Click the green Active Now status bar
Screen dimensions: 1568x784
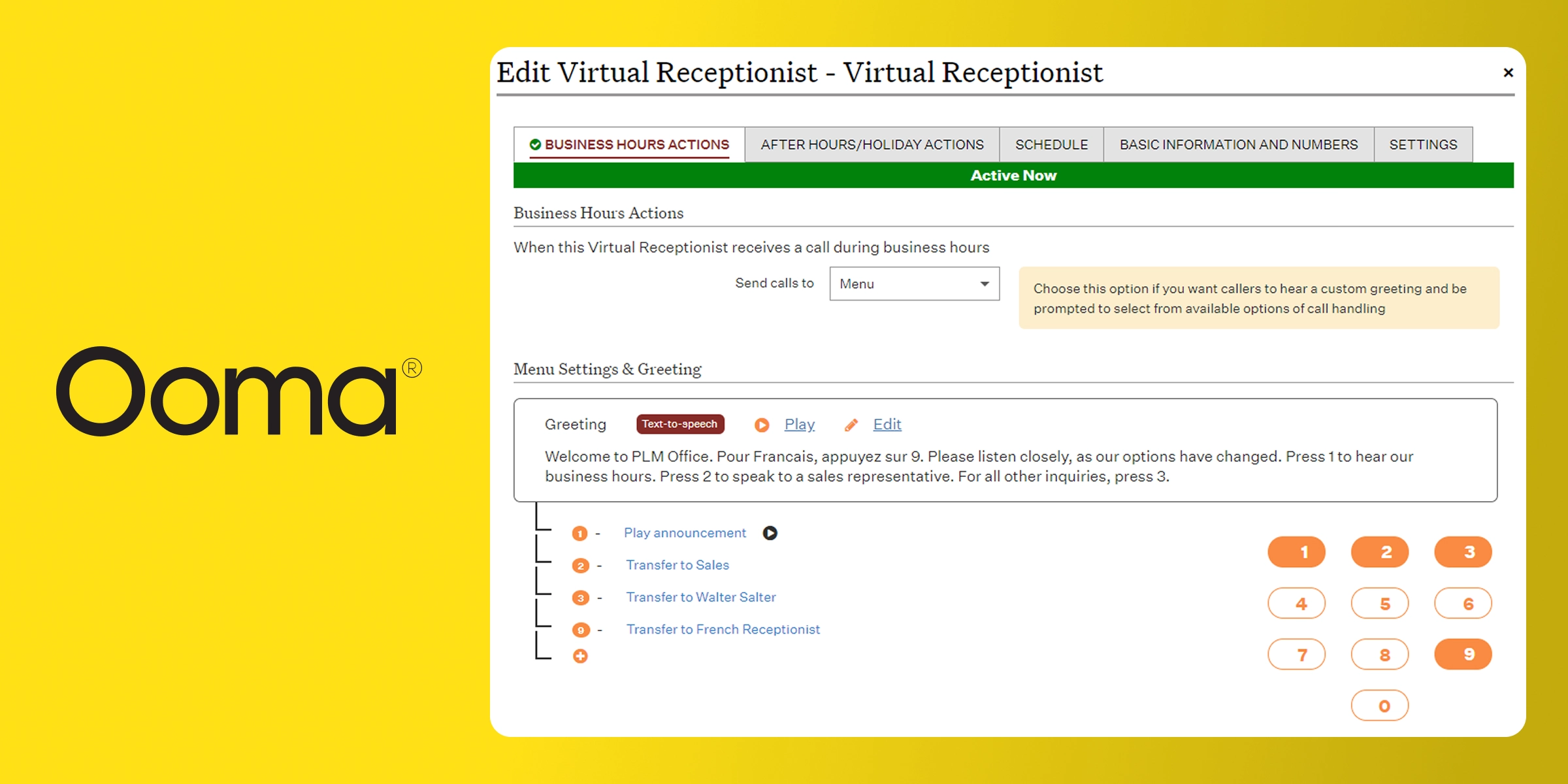pyautogui.click(x=1013, y=175)
